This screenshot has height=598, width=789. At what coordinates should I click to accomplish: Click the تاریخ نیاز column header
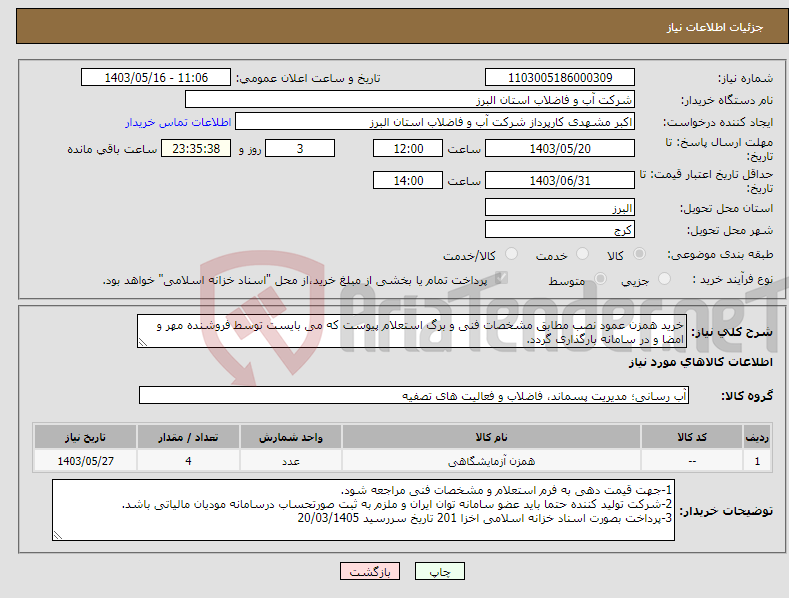[x=86, y=437]
